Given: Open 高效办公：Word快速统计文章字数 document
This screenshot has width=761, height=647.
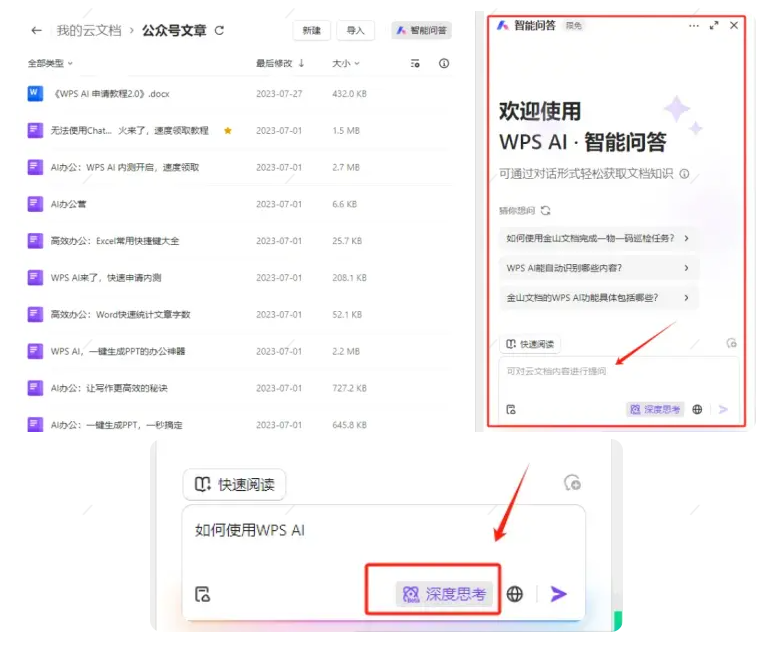Looking at the screenshot, I should (120, 315).
